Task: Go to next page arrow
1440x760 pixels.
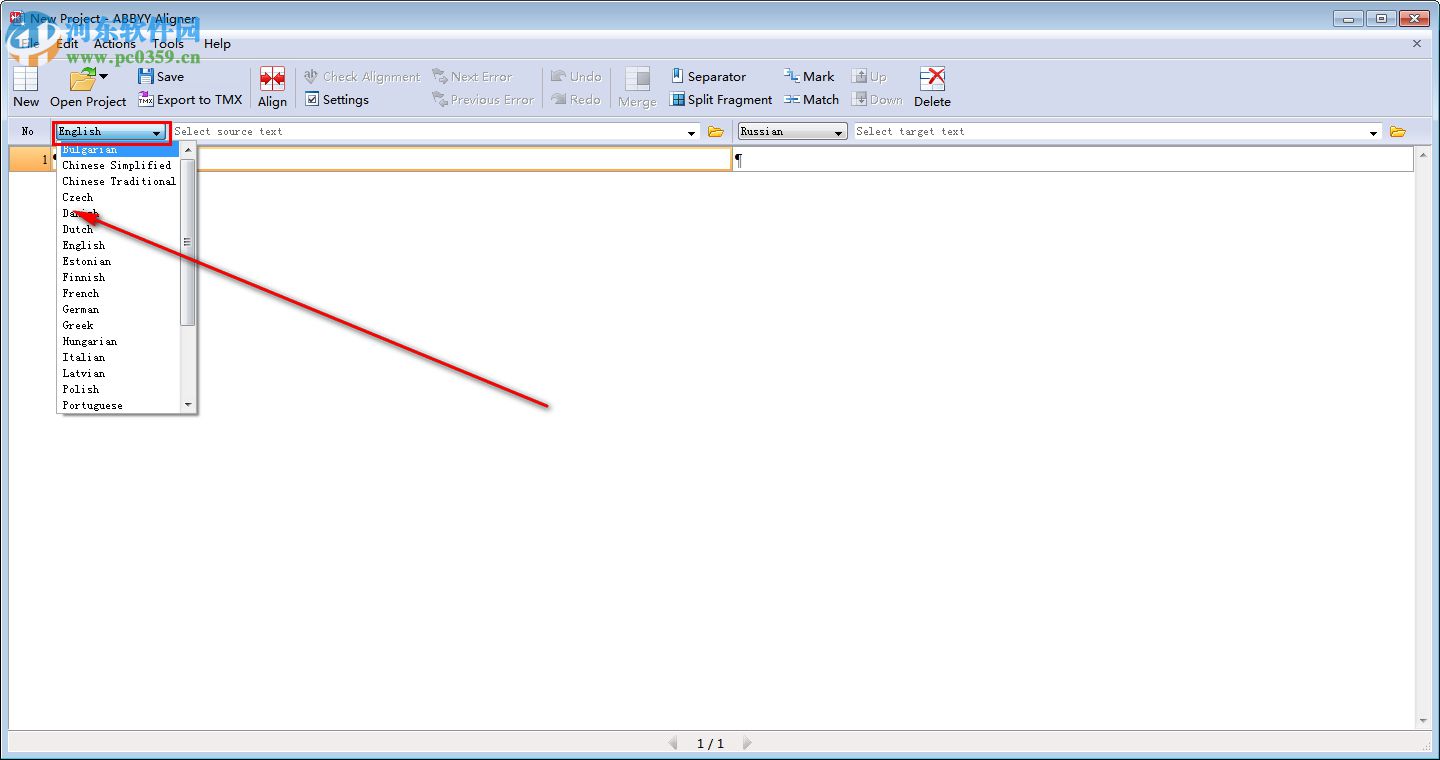Action: tap(746, 743)
